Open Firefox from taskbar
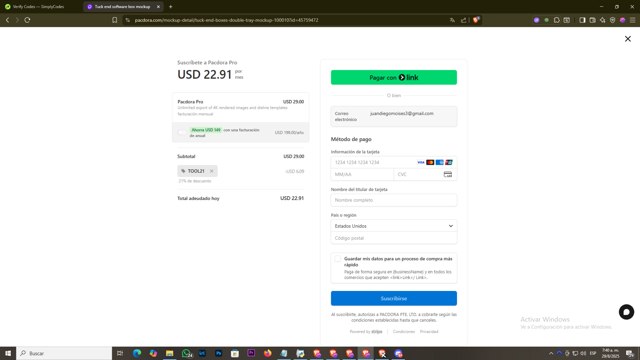The image size is (640, 360). click(267, 353)
